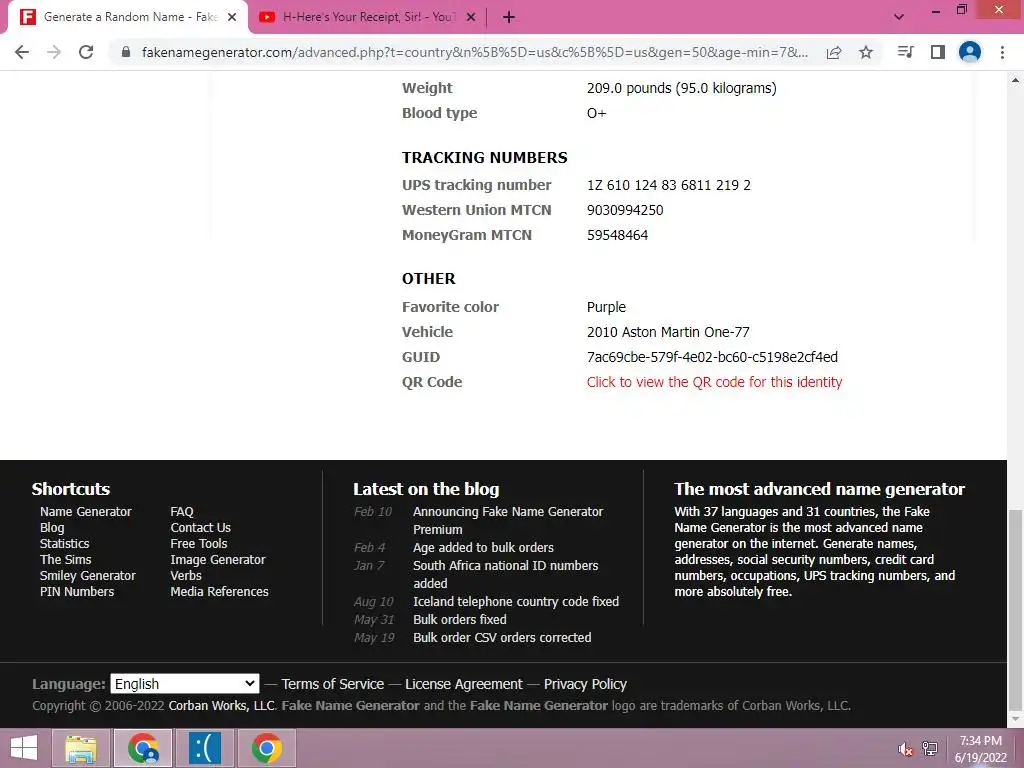Open the FAQ footer link
1024x768 pixels.
(182, 511)
